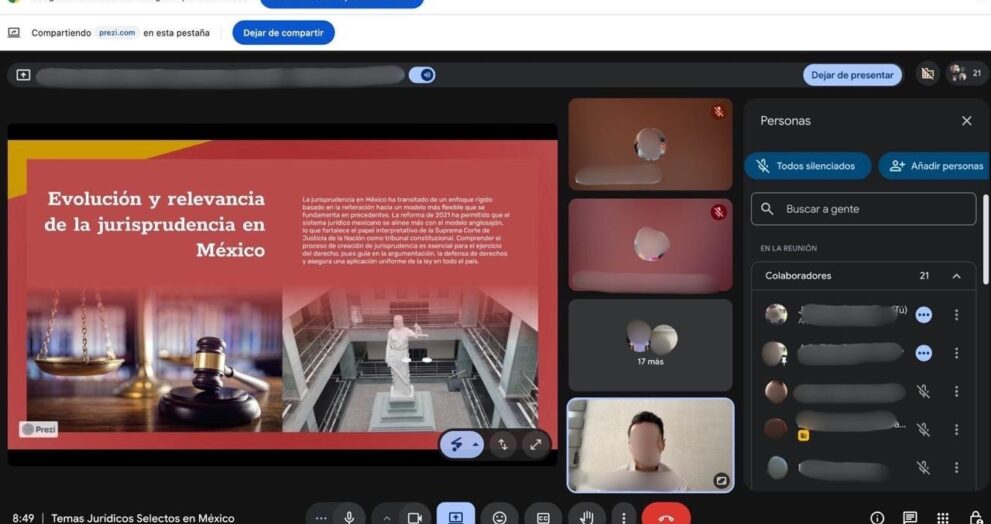Open video settings arrow beside the camera
991x524 pixels.
click(x=387, y=518)
